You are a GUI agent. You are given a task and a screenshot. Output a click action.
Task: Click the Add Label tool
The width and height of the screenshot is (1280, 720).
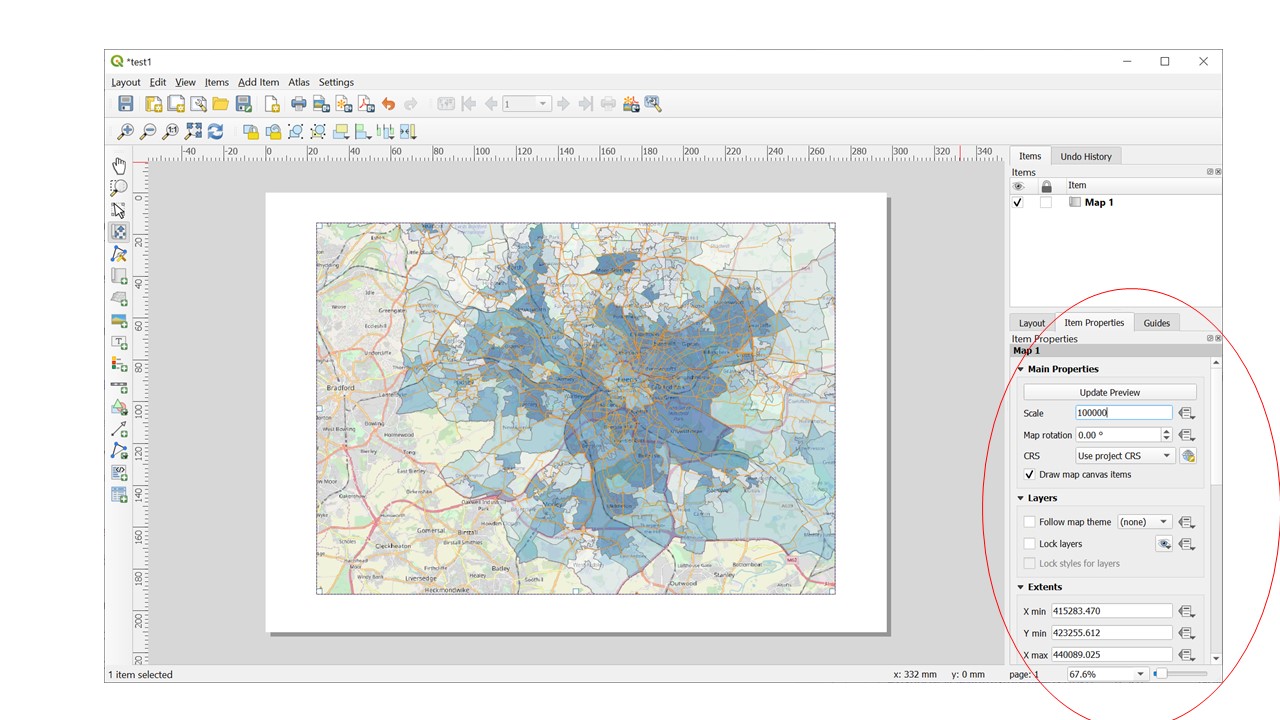[119, 342]
